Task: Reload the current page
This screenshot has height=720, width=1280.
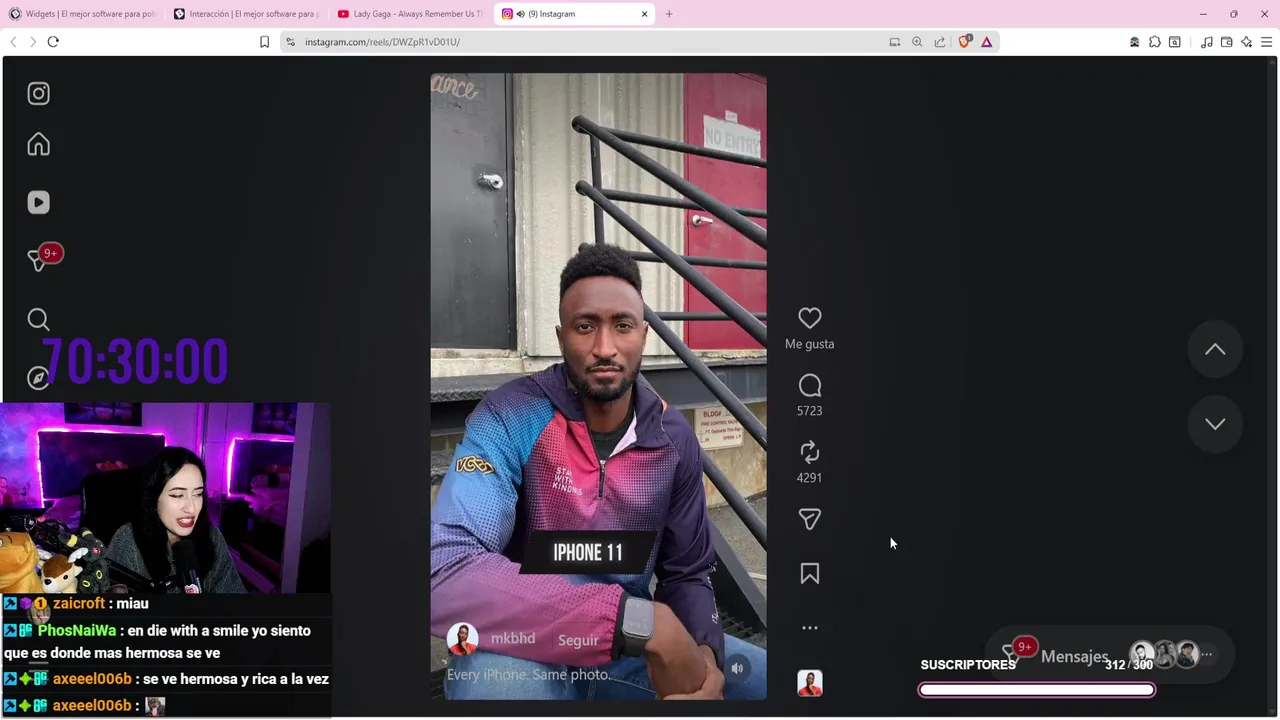Action: point(53,42)
